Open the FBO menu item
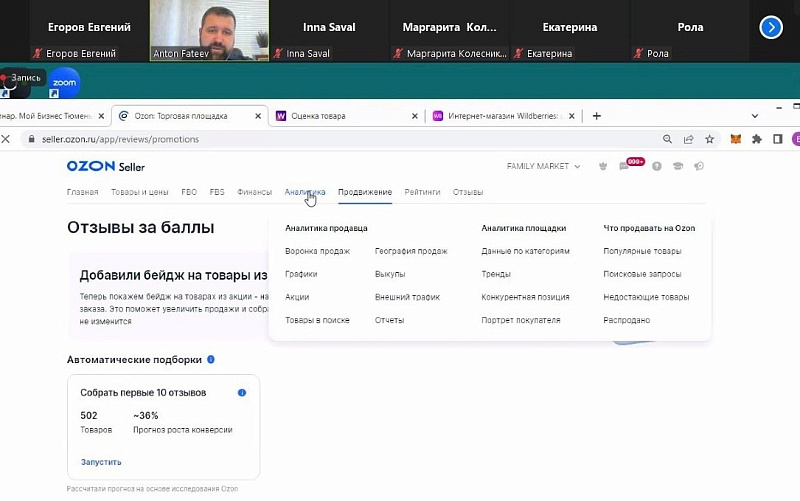 tap(189, 192)
